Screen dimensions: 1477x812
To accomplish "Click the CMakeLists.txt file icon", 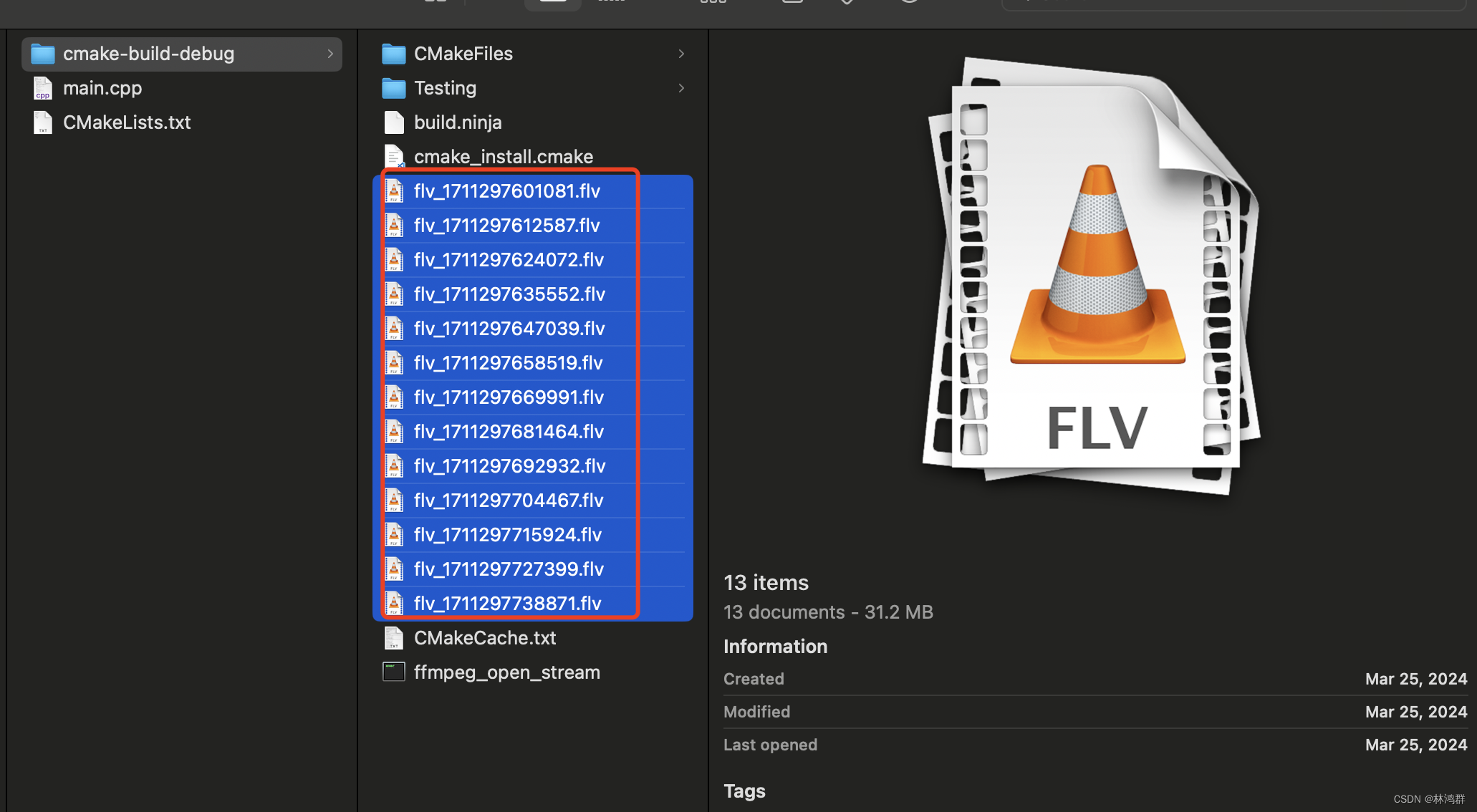I will (x=43, y=122).
